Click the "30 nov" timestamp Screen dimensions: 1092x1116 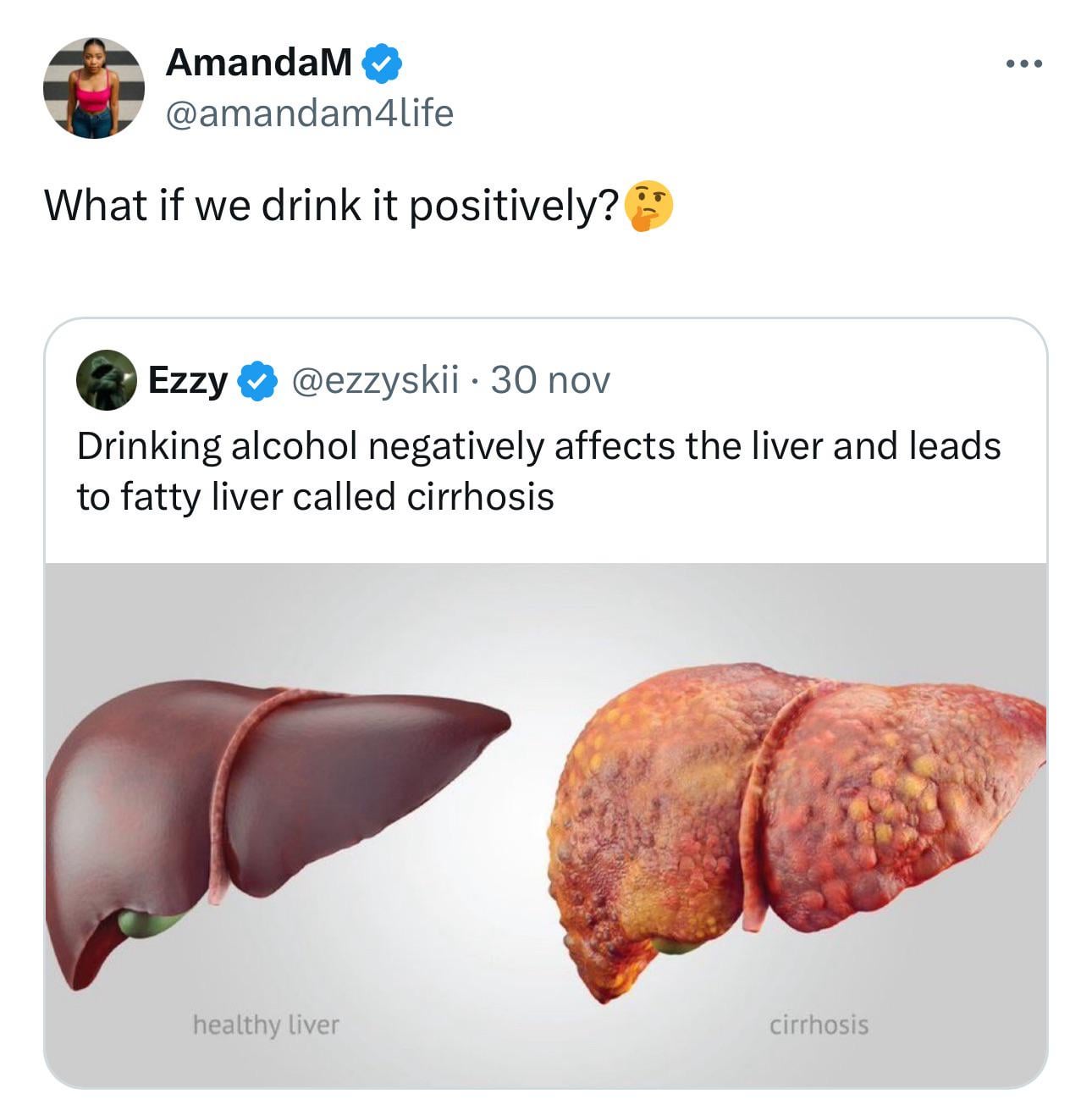click(550, 380)
